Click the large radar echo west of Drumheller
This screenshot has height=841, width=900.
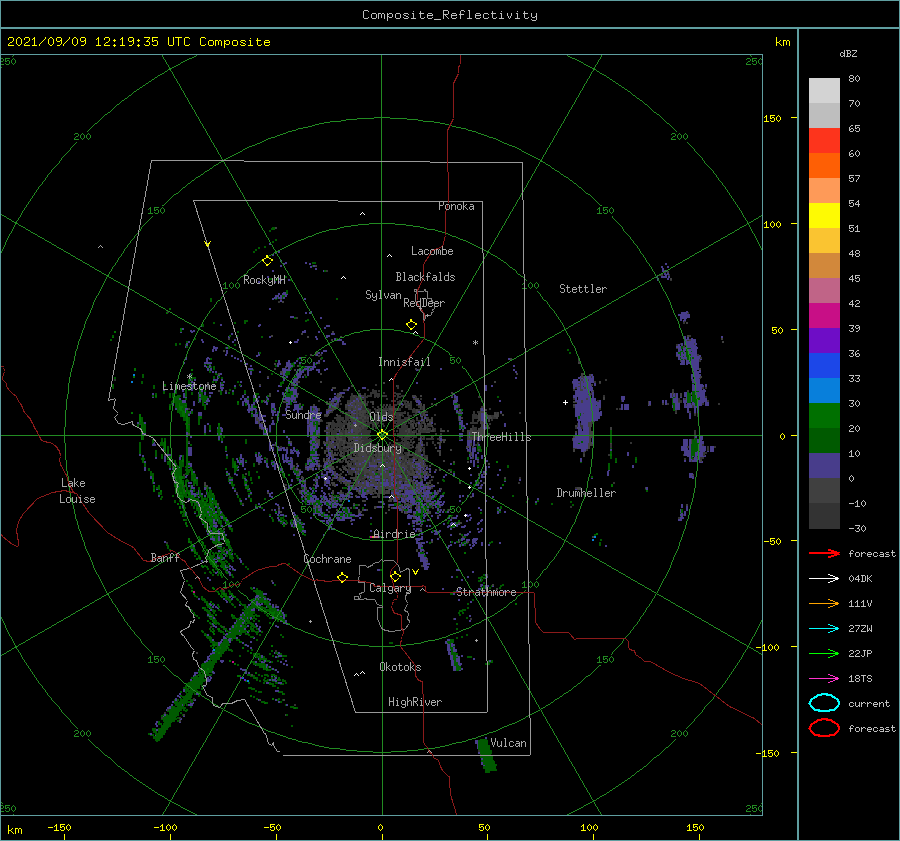[585, 411]
